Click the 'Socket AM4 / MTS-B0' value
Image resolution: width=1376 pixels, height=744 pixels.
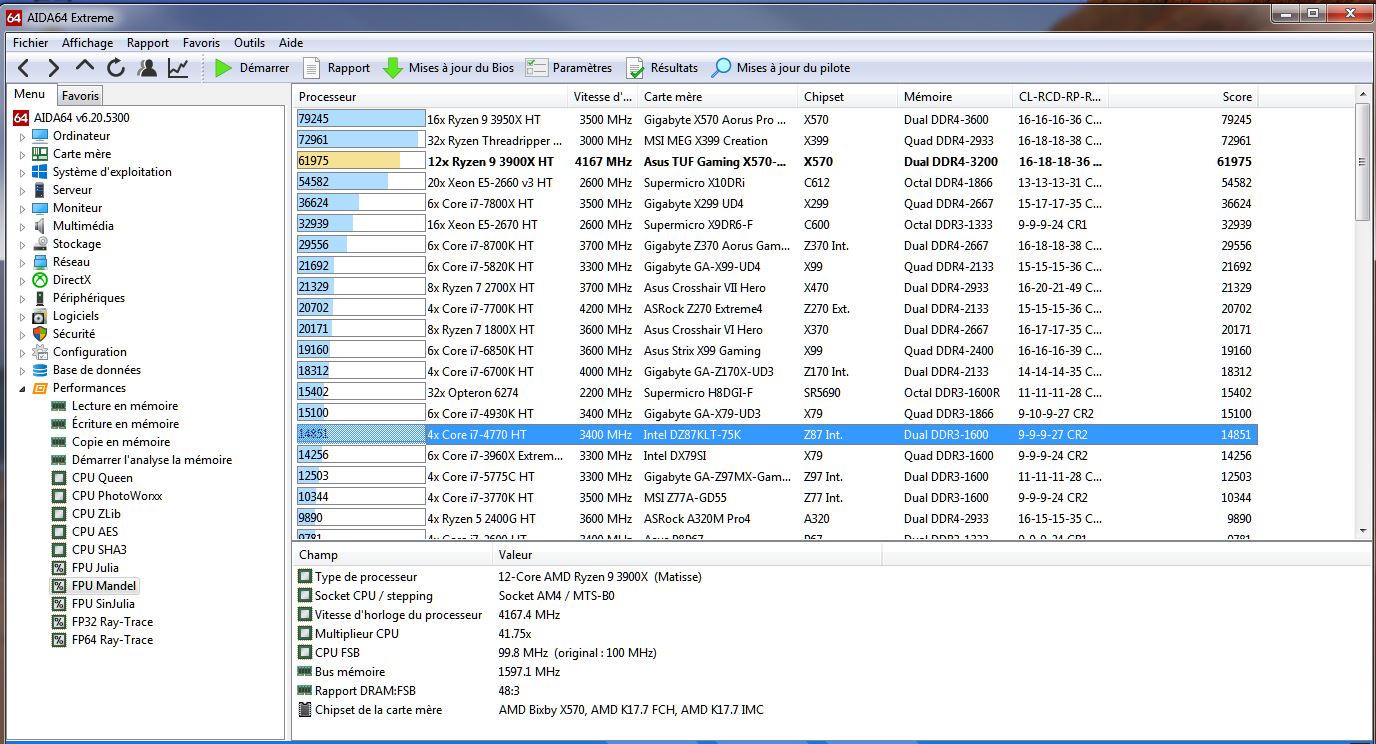coord(556,596)
